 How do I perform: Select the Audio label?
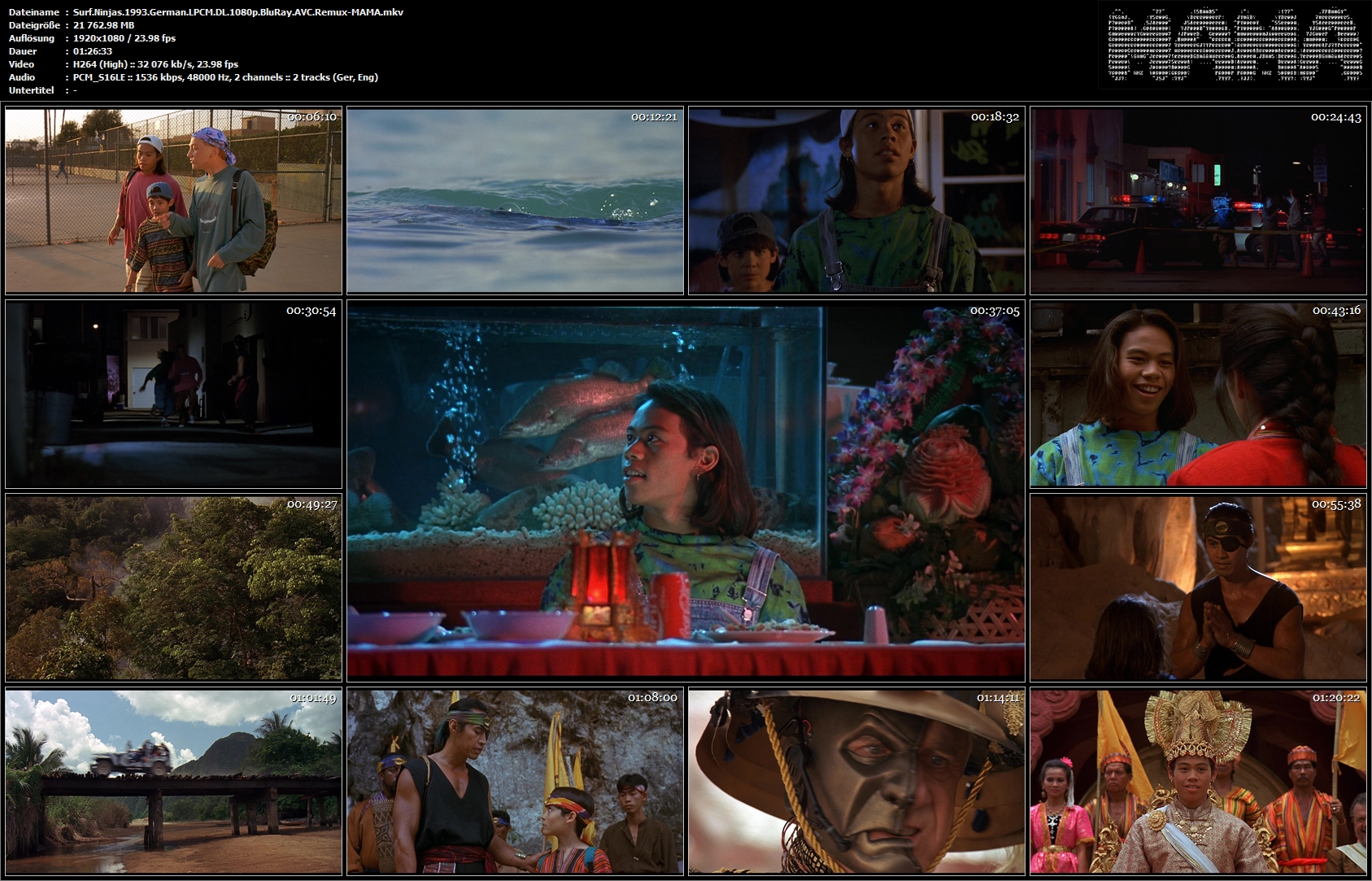click(x=22, y=77)
